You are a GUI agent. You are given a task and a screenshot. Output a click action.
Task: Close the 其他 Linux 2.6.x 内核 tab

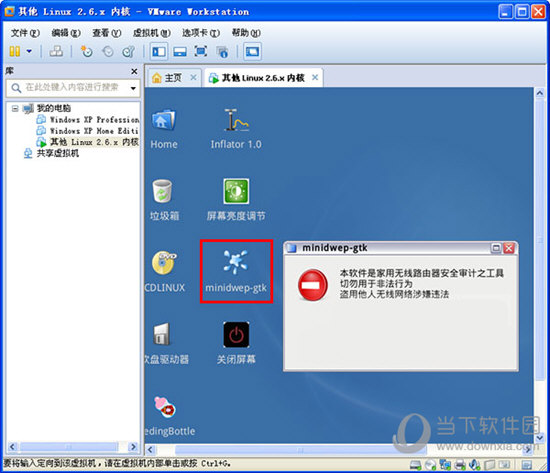click(x=315, y=77)
